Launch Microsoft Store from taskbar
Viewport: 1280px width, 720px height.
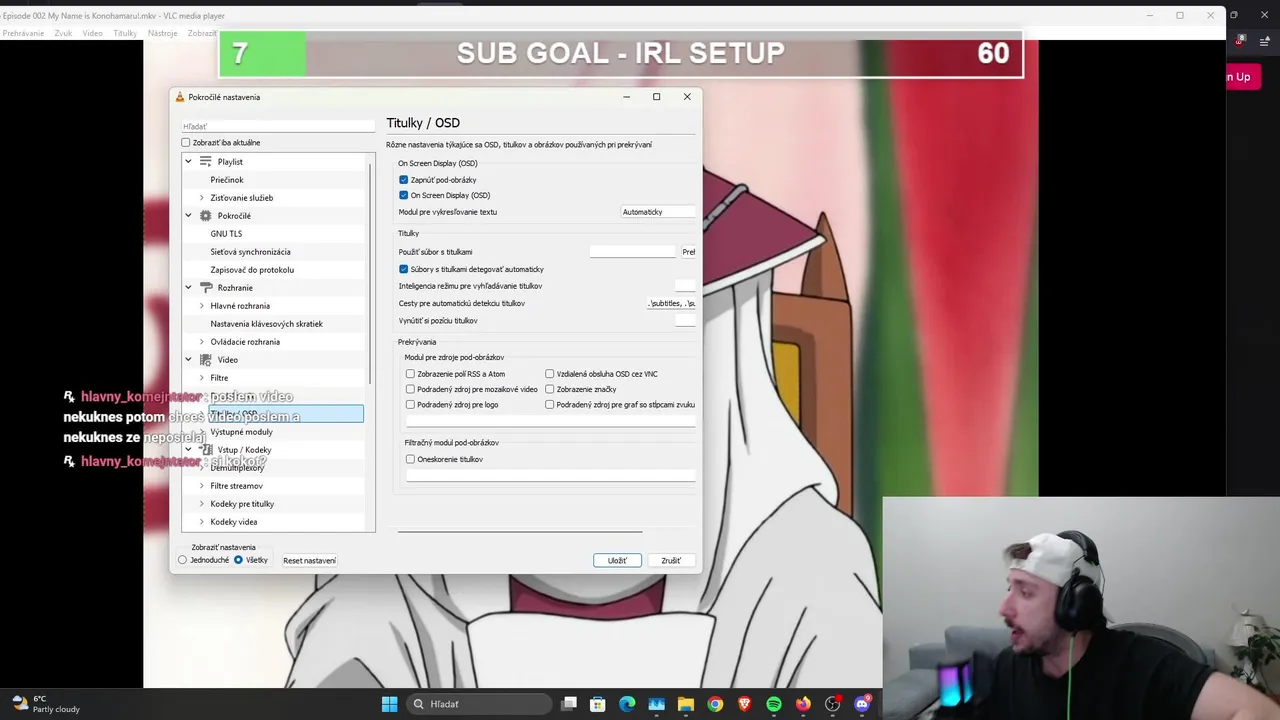tap(598, 704)
